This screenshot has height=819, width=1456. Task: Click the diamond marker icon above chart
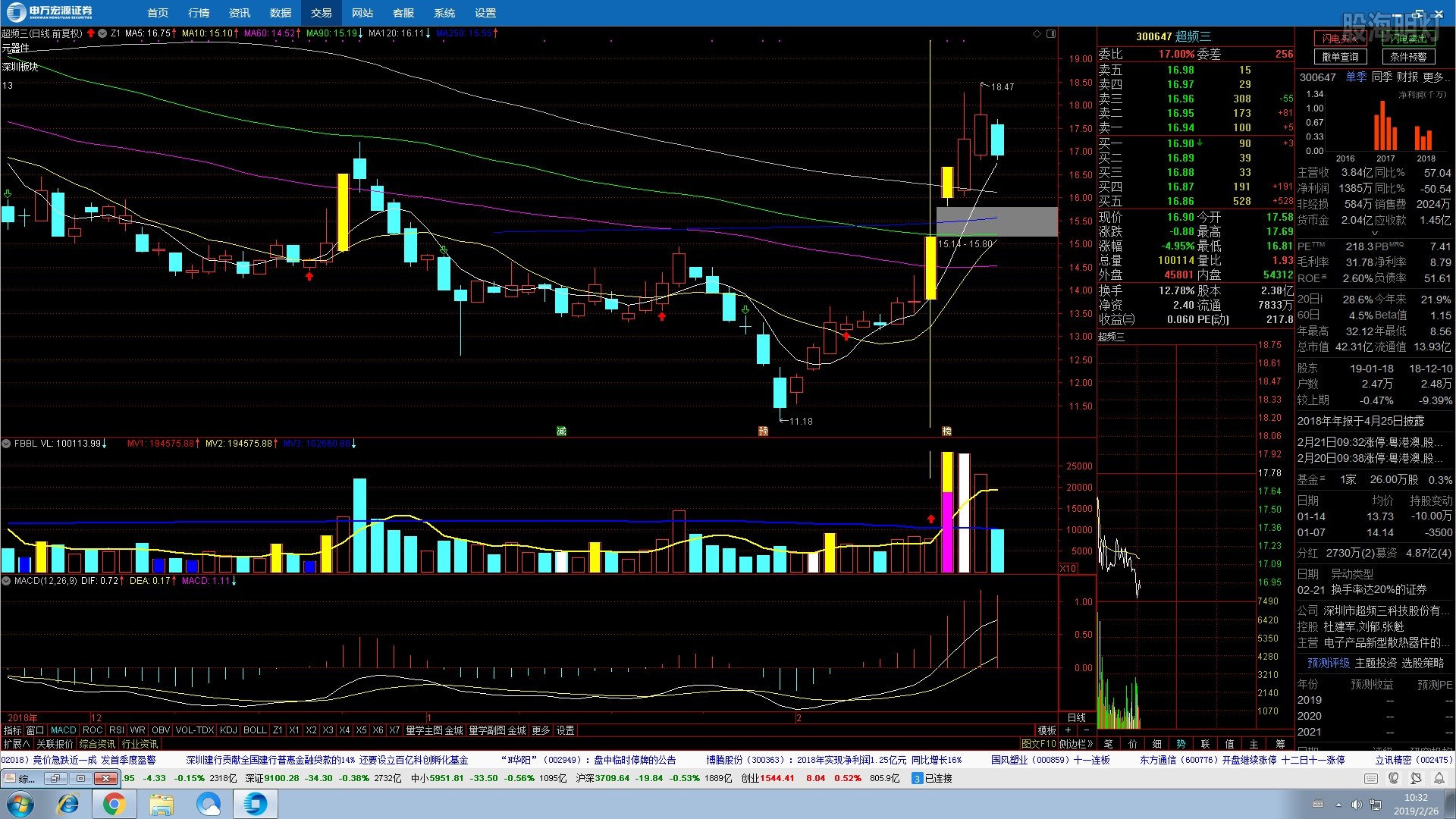(x=1037, y=33)
